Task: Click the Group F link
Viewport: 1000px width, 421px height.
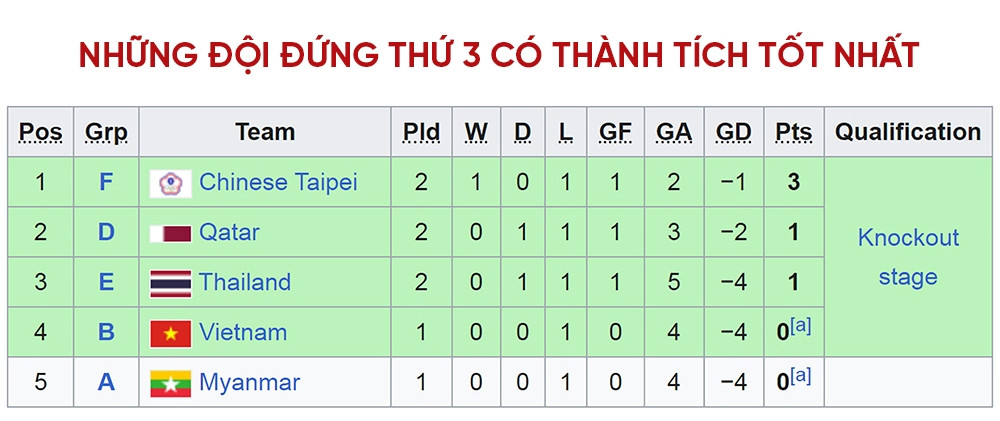Action: (106, 182)
